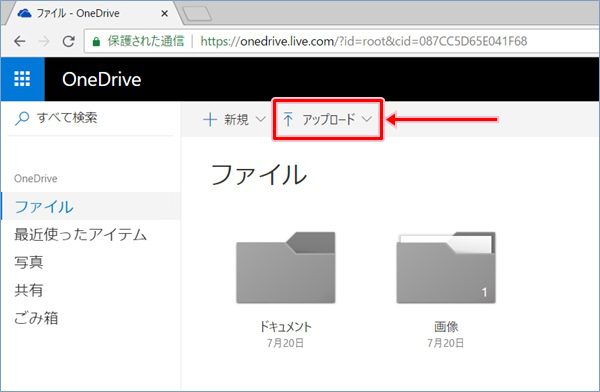This screenshot has width=600, height=392.
Task: Click the search magnifier icon
Action: click(21, 118)
